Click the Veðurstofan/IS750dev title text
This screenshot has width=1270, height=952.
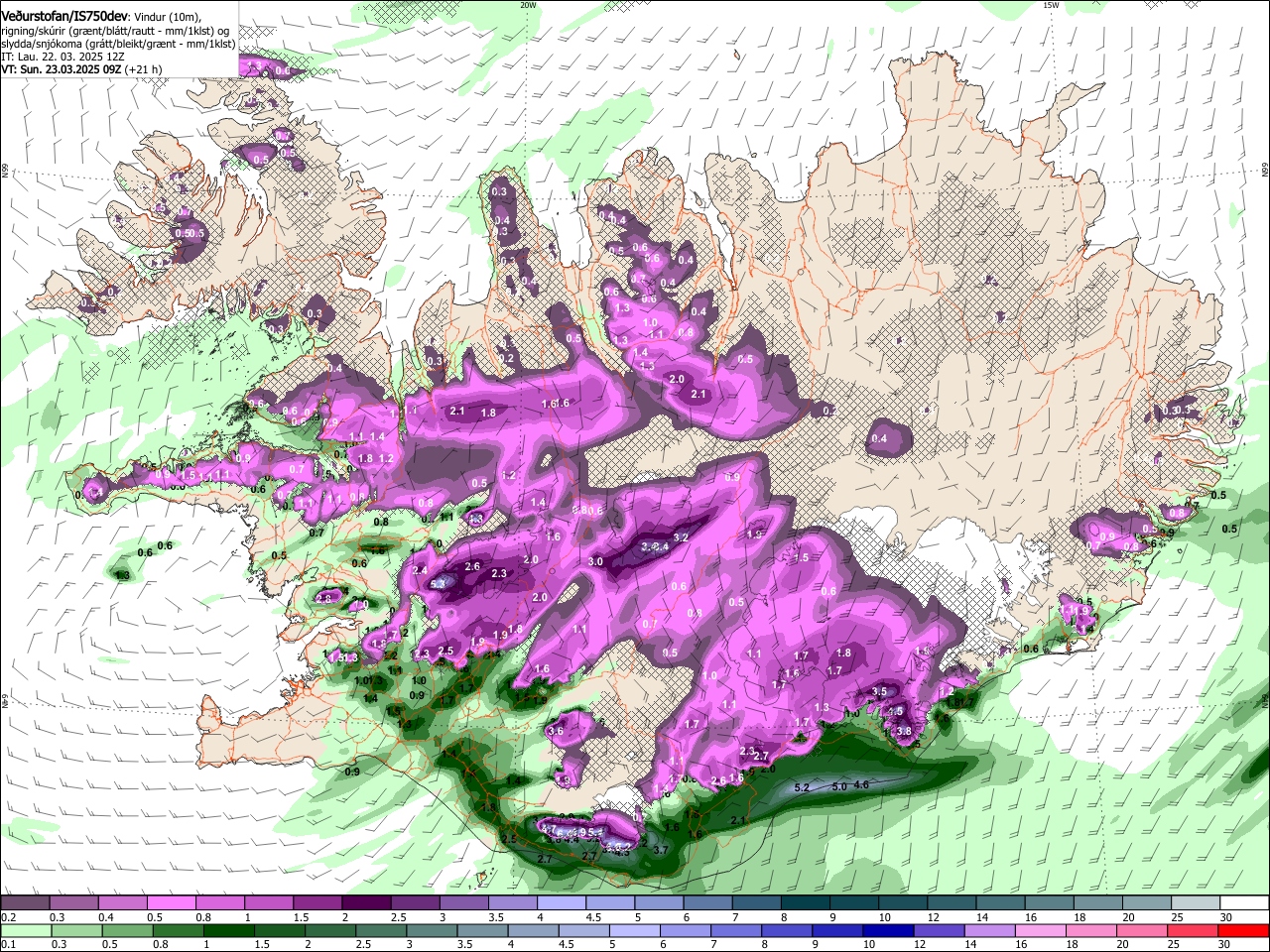point(64,15)
